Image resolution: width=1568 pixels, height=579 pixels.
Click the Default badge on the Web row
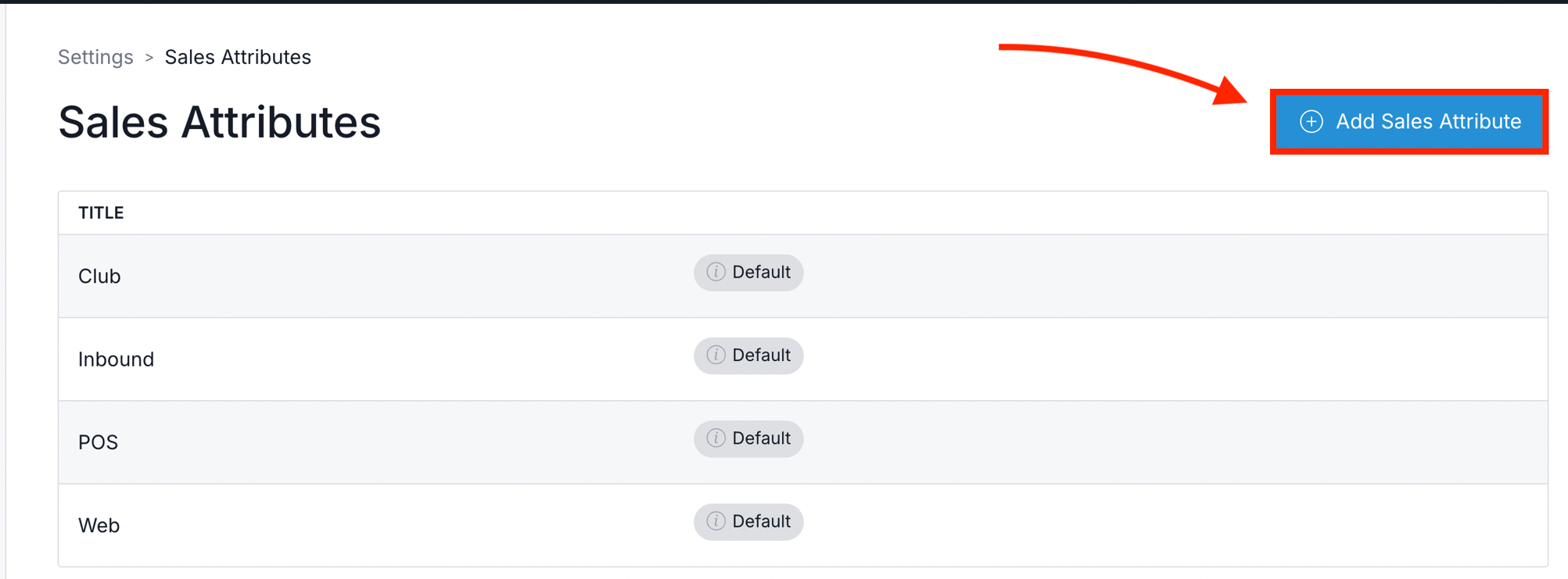(748, 522)
